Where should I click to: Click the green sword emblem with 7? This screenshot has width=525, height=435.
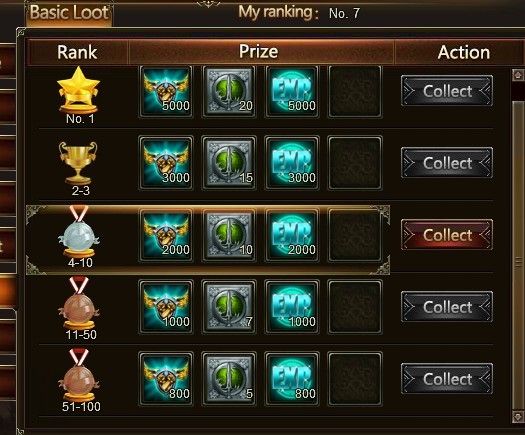click(229, 307)
